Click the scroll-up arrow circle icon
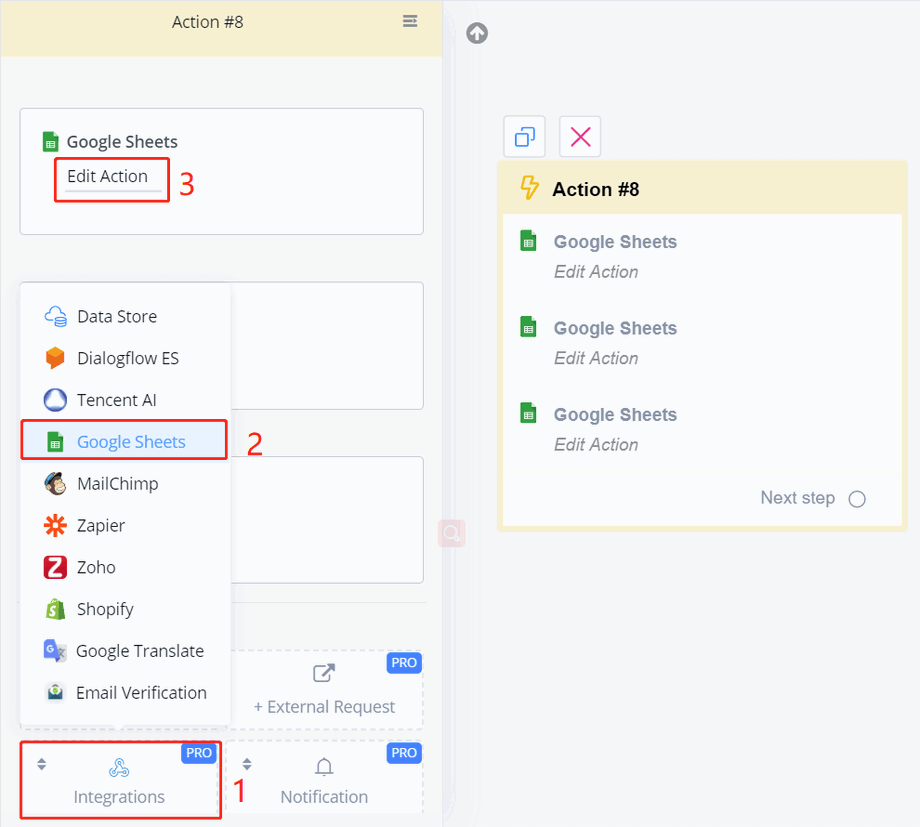The height and width of the screenshot is (827, 920). pos(478,33)
